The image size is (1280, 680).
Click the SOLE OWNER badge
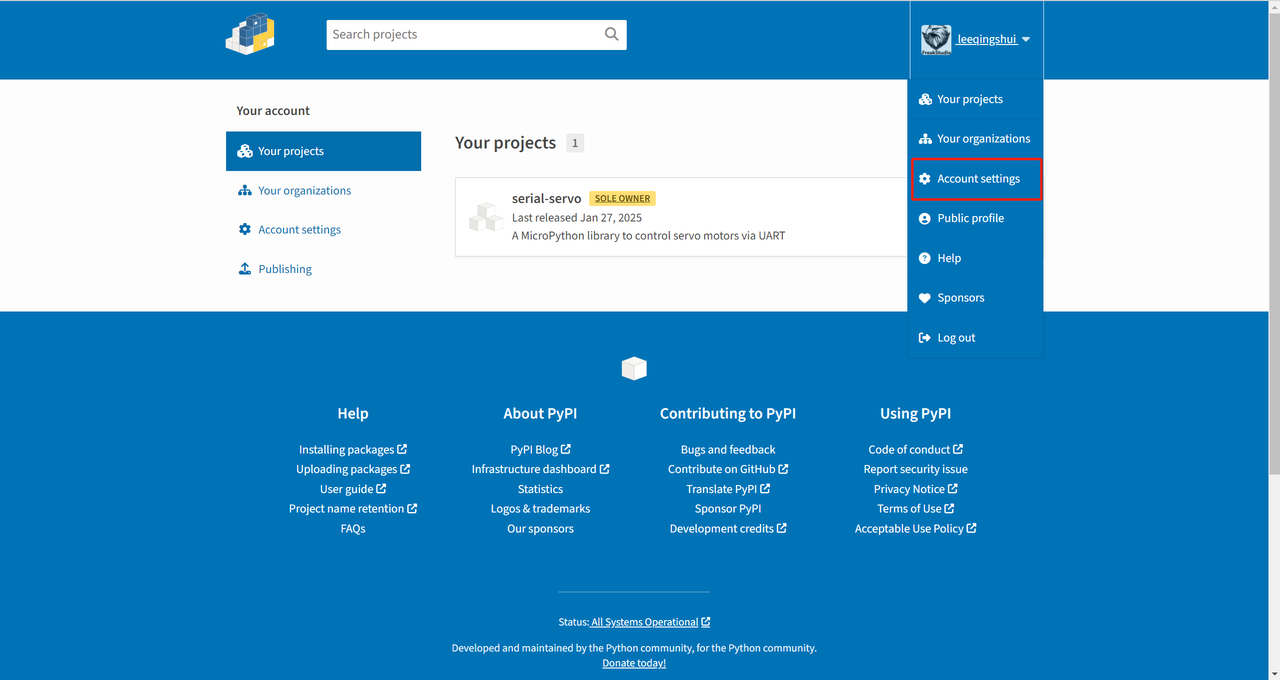(623, 198)
